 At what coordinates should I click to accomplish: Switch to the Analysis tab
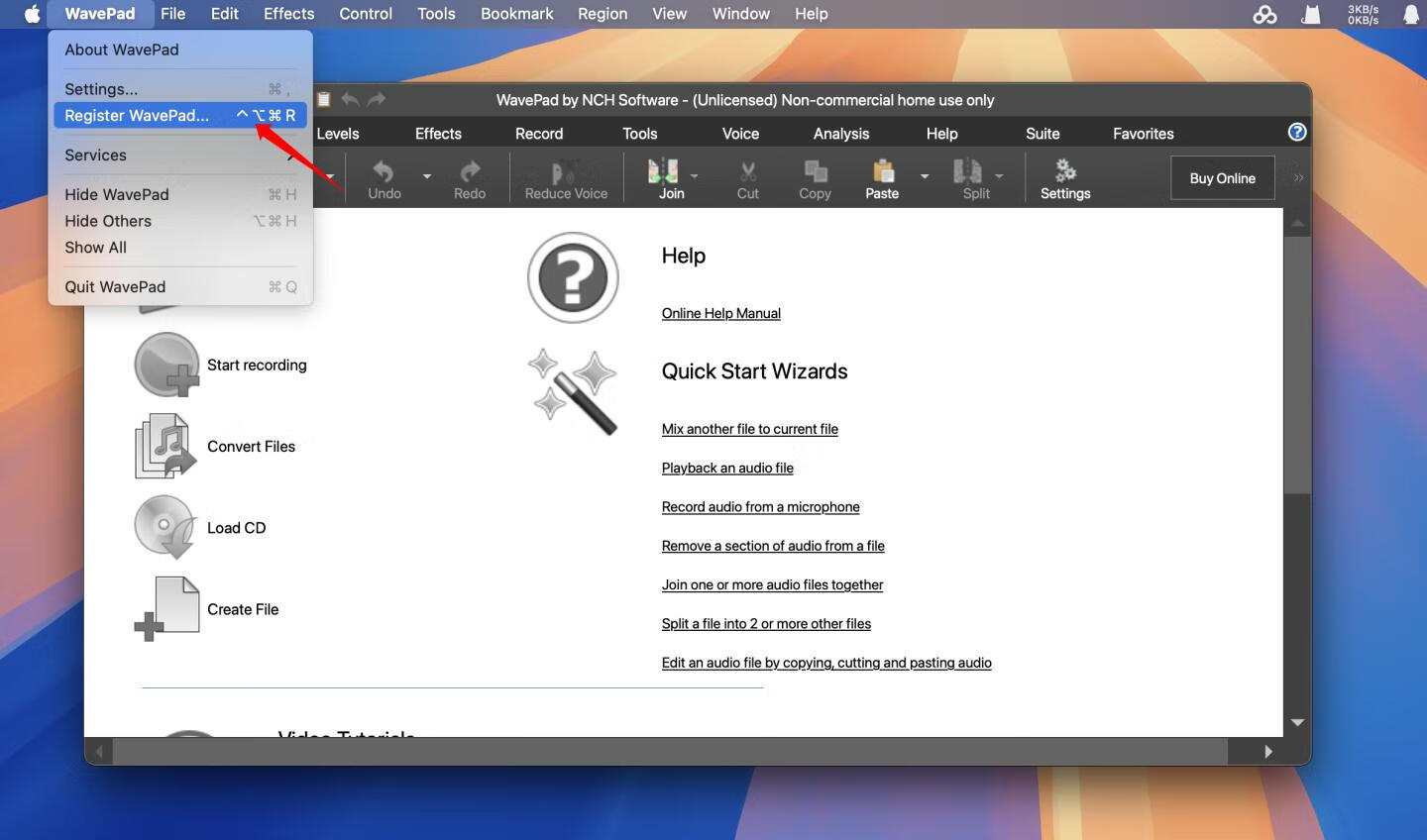pyautogui.click(x=841, y=134)
